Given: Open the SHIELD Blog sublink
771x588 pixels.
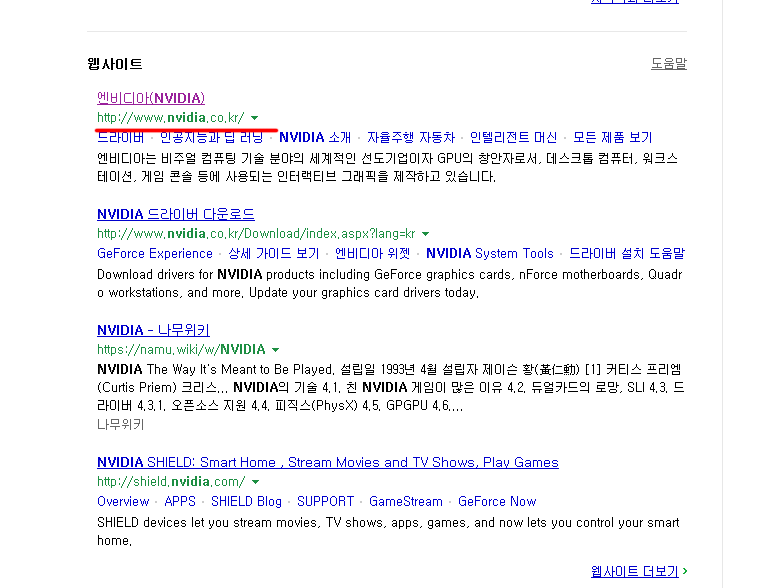Looking at the screenshot, I should pos(246,501).
